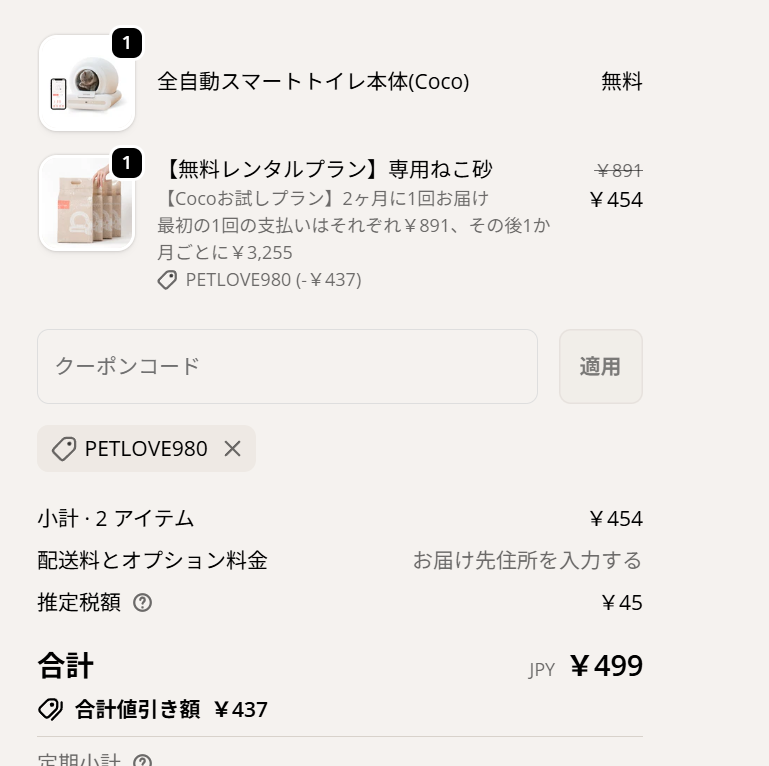Viewport: 769px width, 766px height.
Task: Open the 全自動スマートトイレ product thumbnail
Action: point(87,84)
